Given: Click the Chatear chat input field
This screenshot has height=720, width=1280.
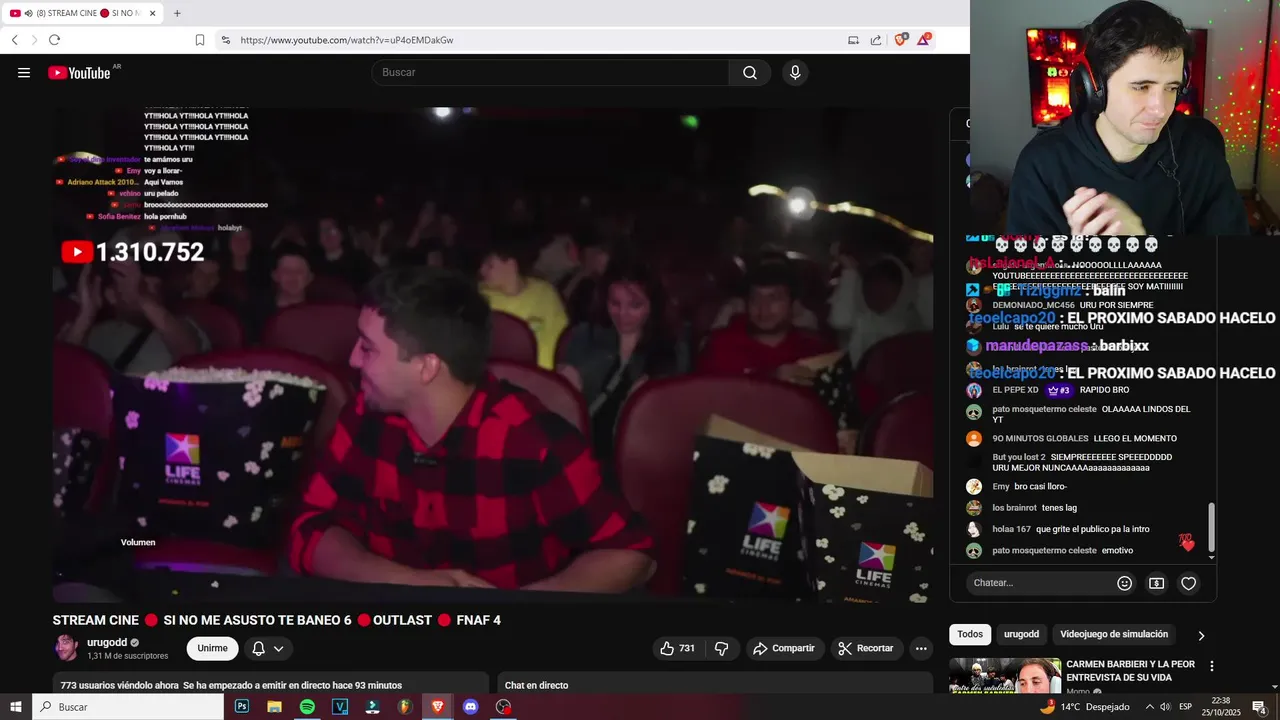Looking at the screenshot, I should [1040, 583].
